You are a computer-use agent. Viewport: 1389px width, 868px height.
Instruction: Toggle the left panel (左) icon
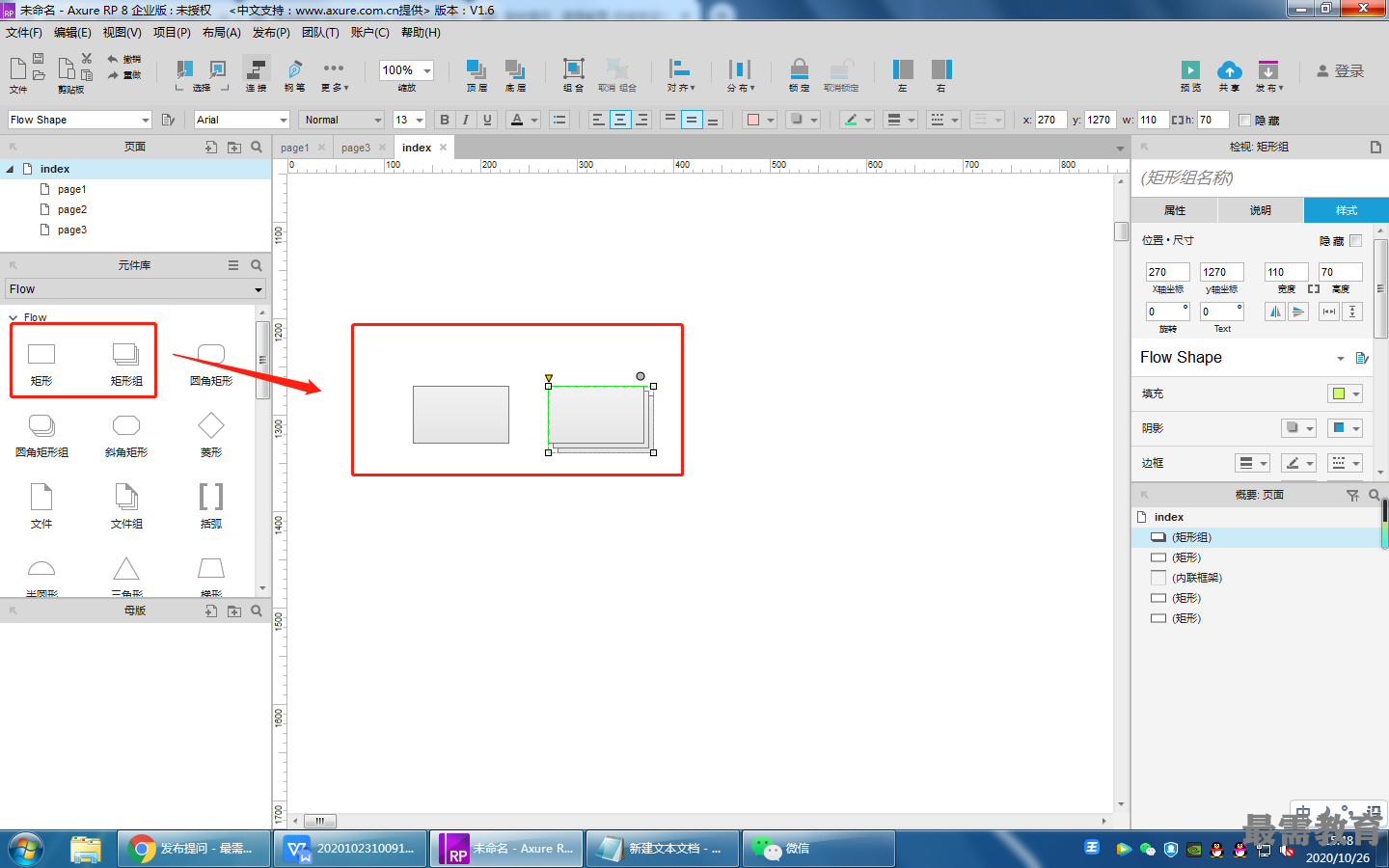tap(903, 69)
